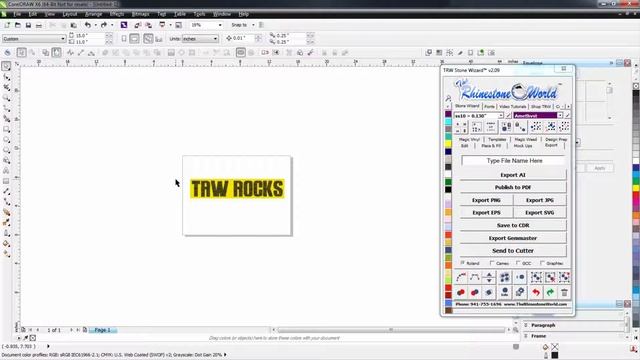Viewport: 640px width, 360px height.
Task: Check the Roland cutter checkbox
Action: (462, 263)
